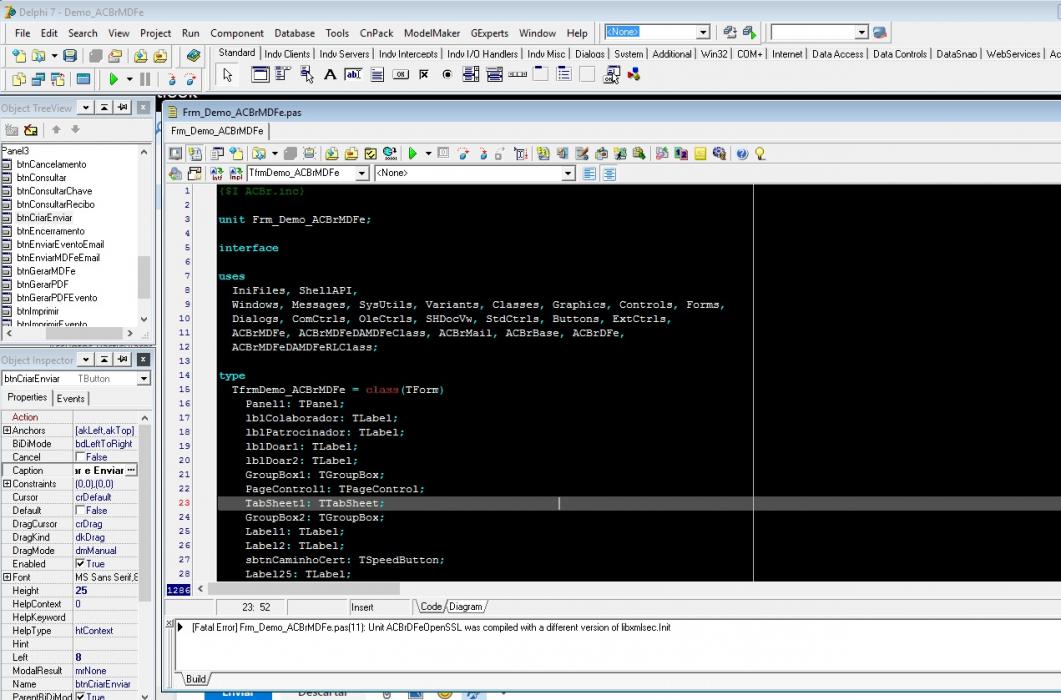The image size is (1061, 700).
Task: Select the arrow pointer tool in component palette
Action: click(227, 74)
